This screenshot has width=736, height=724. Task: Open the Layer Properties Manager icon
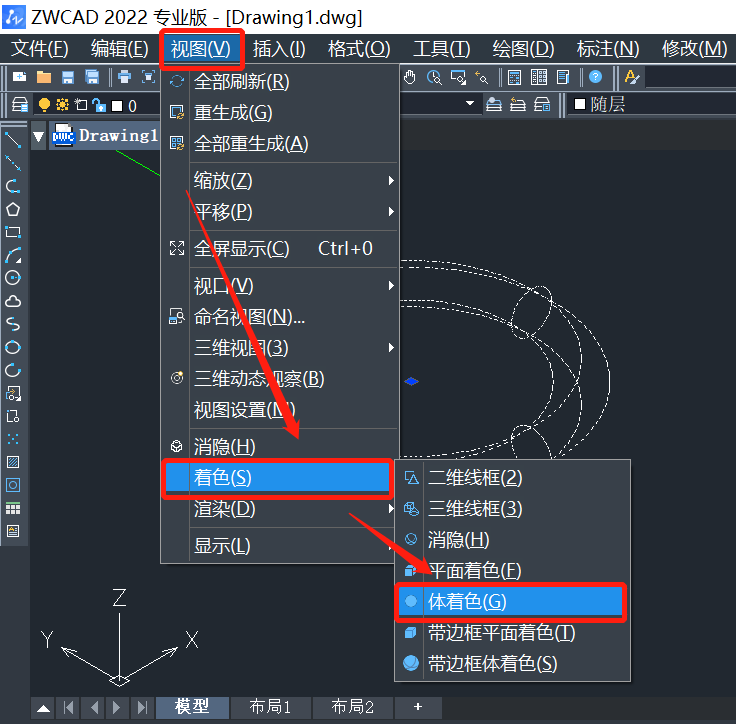(x=20, y=105)
